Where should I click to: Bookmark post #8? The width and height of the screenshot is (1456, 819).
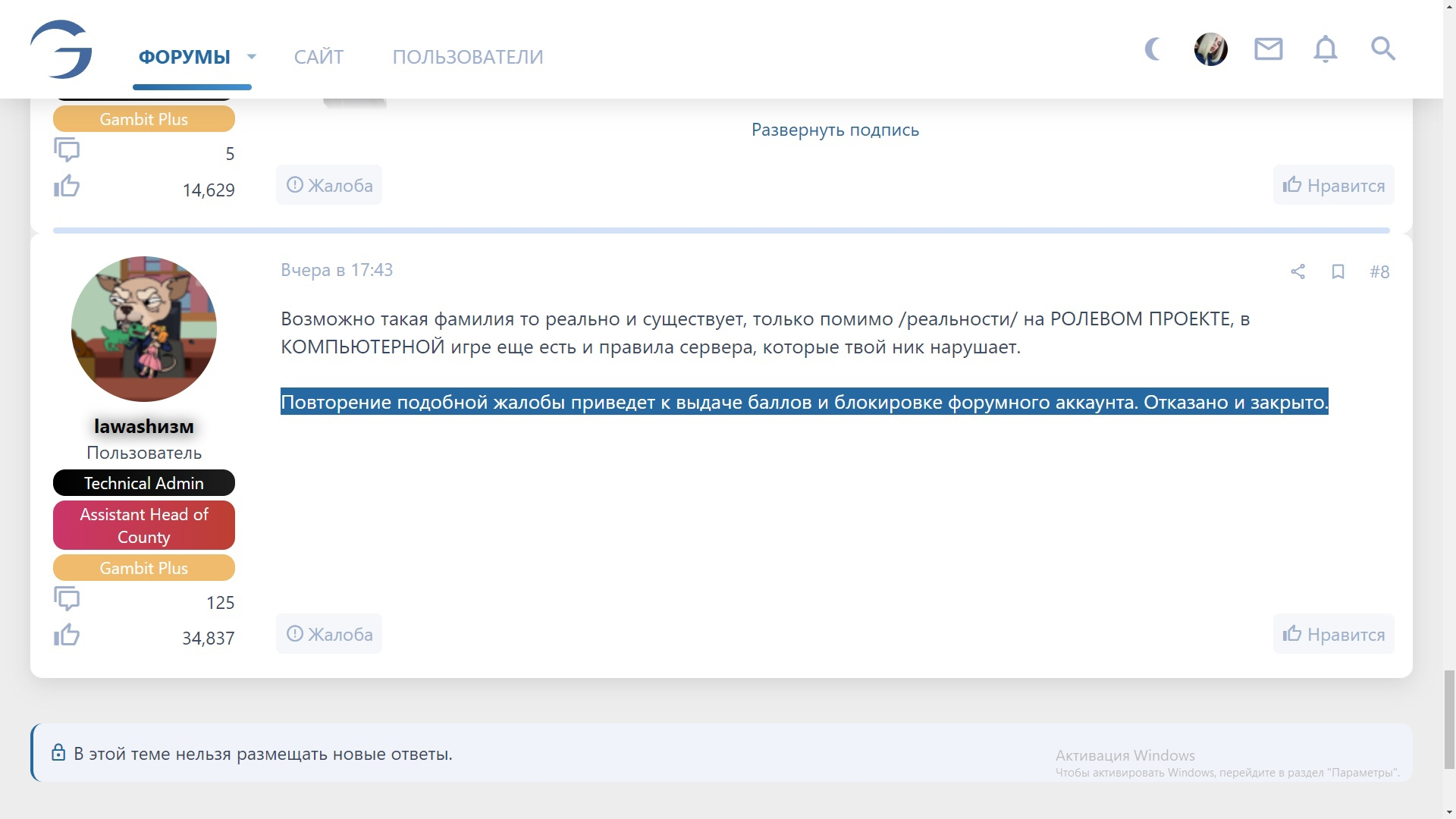point(1338,271)
